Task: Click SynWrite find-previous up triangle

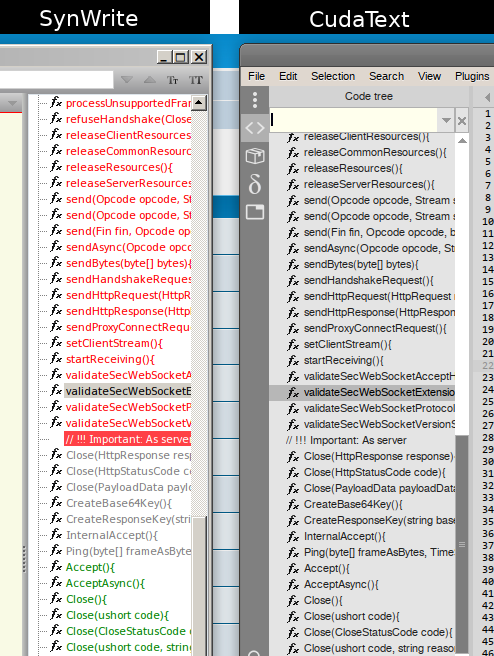Action: pyautogui.click(x=149, y=79)
